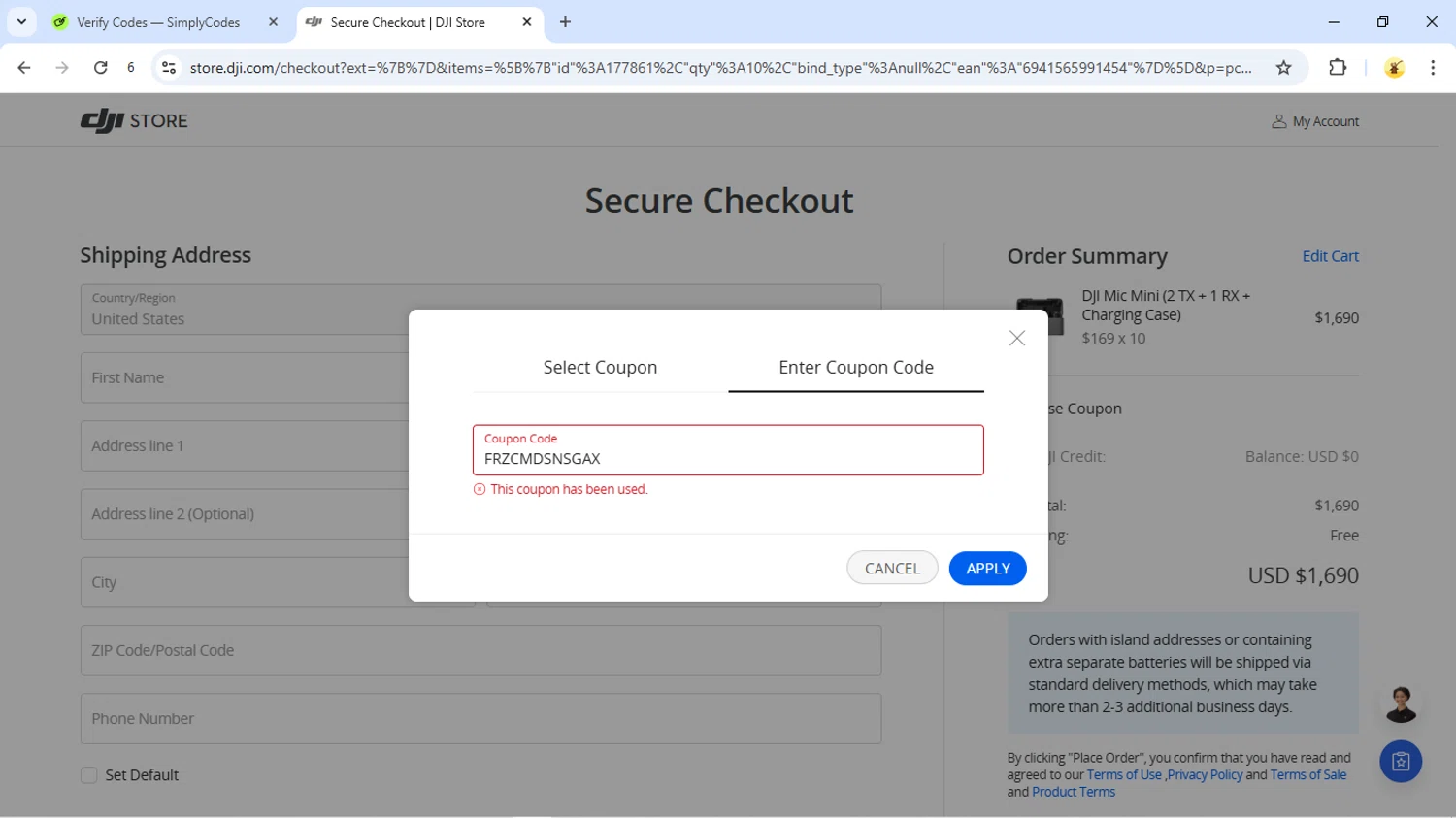
Task: Open the browser extensions puzzle icon
Action: click(1338, 68)
